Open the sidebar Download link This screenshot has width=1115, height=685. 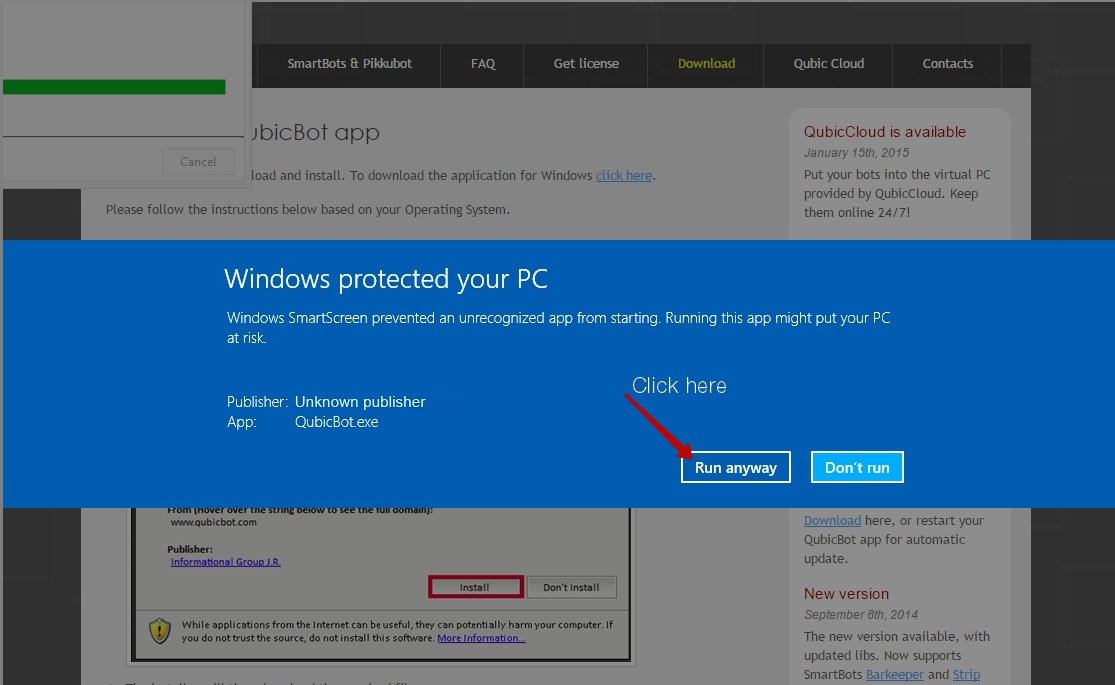pos(832,521)
